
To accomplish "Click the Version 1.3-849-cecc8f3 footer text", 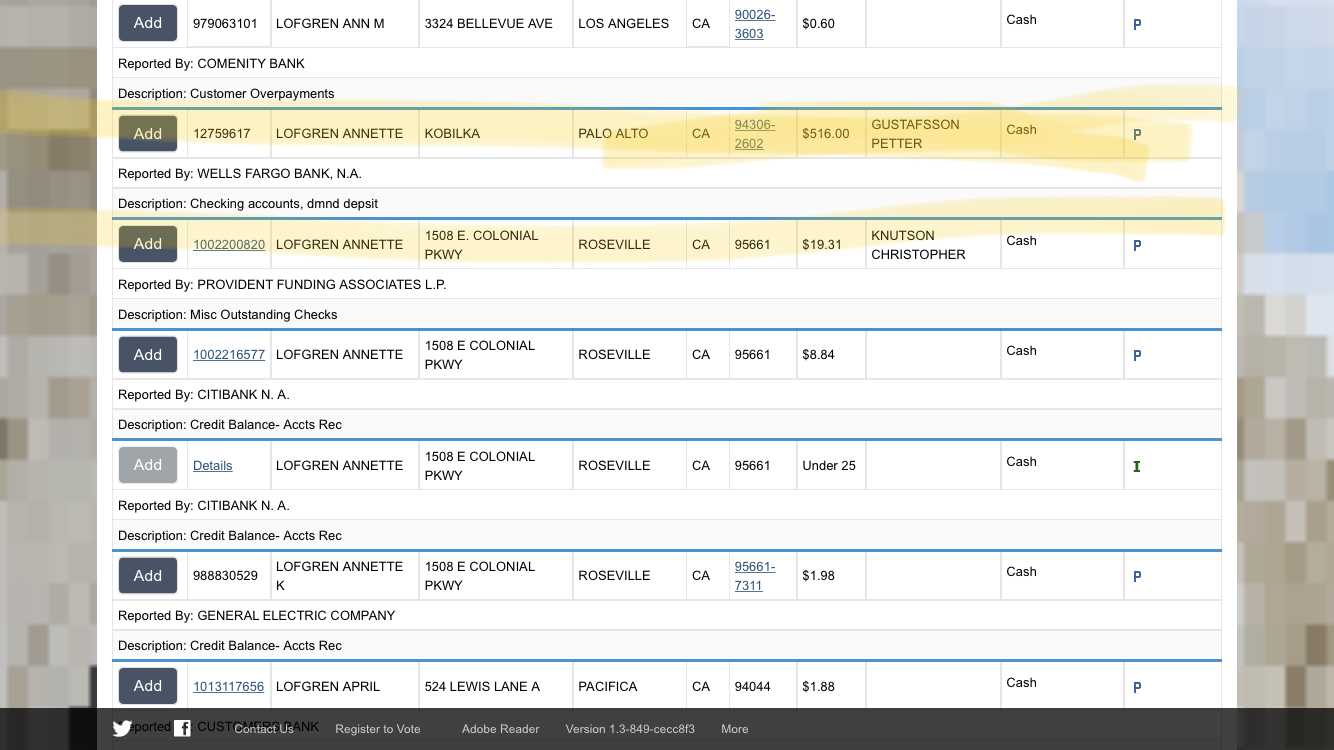I will click(630, 729).
